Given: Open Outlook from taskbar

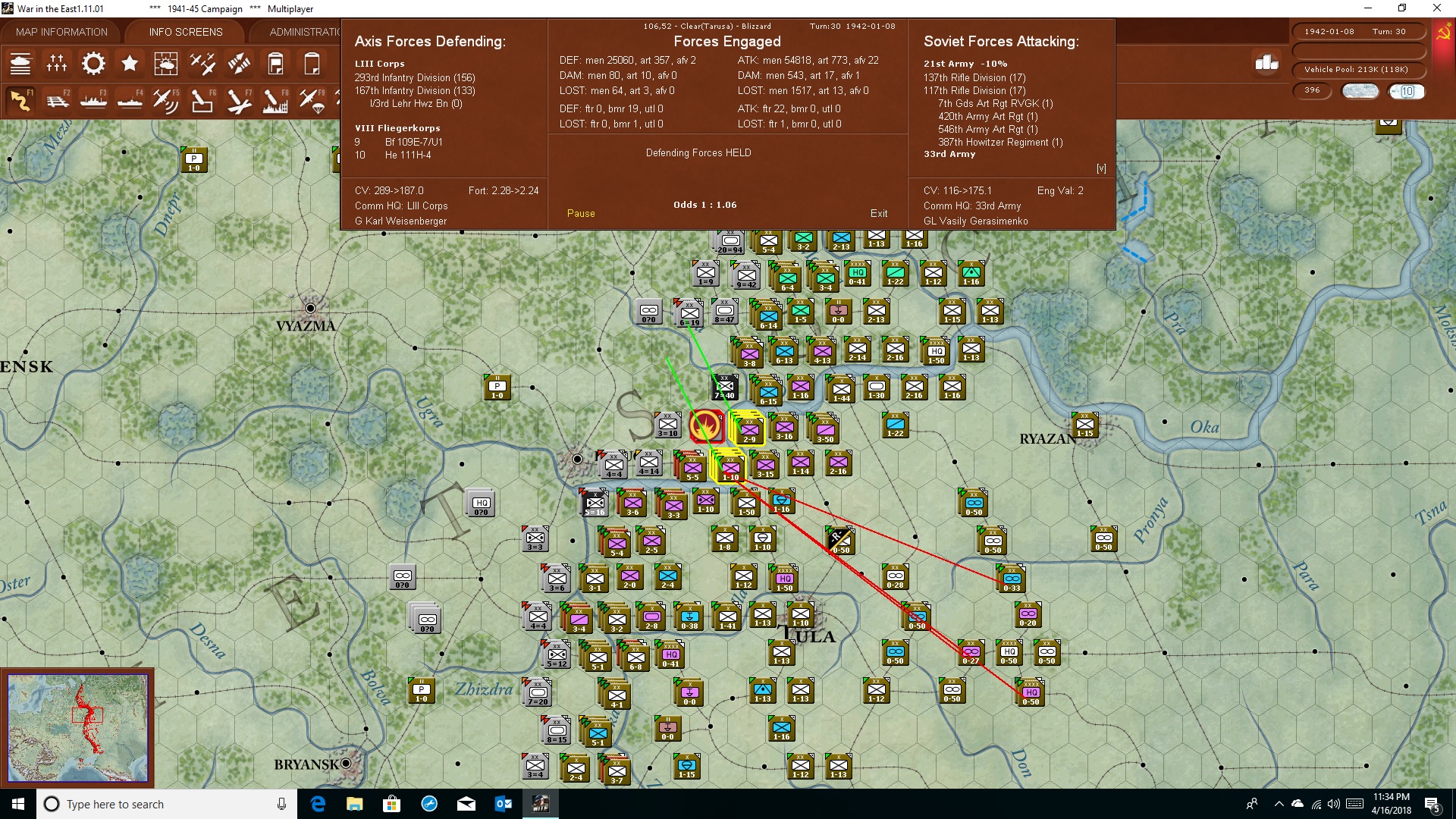Looking at the screenshot, I should coord(503,804).
